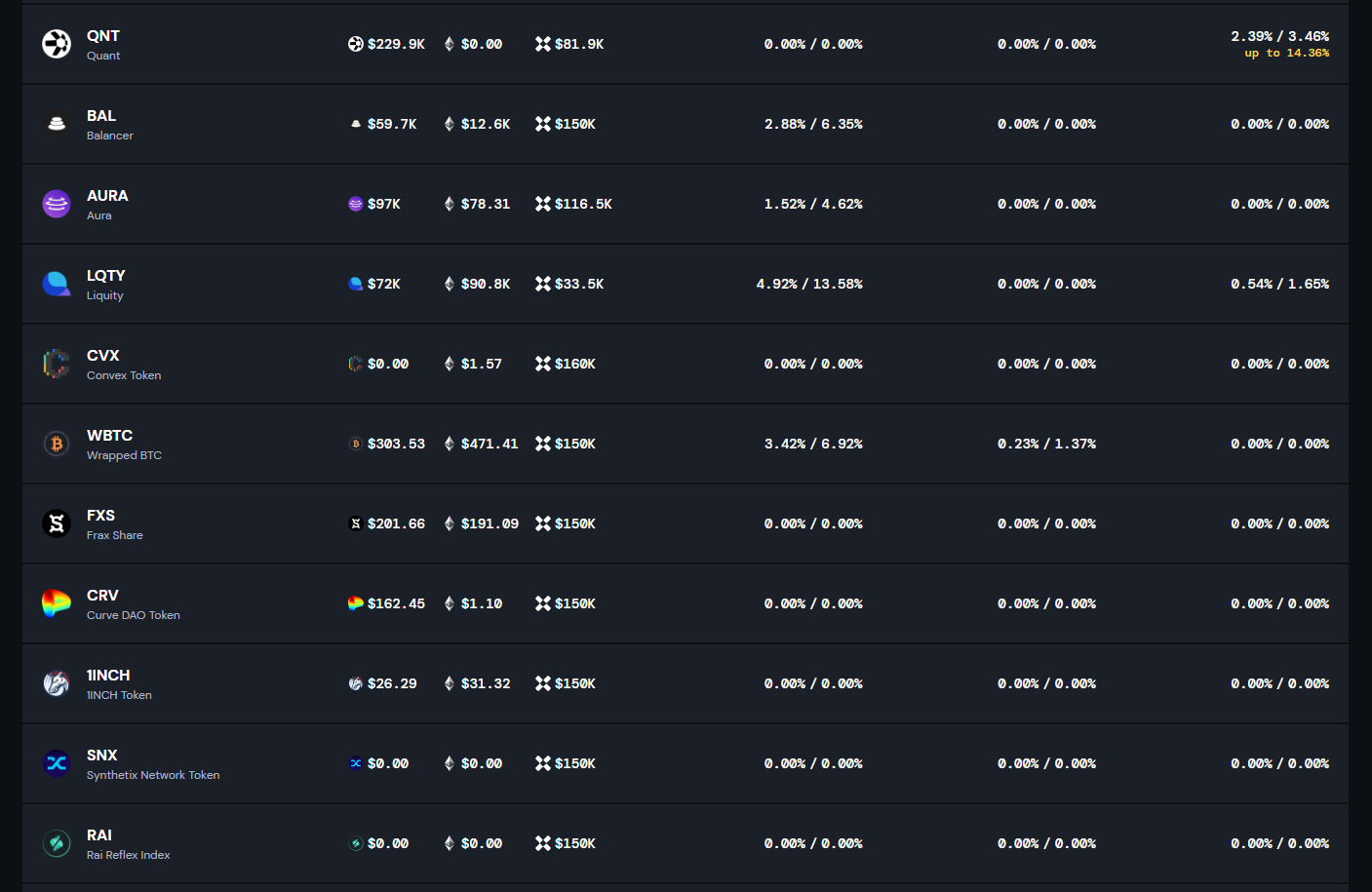Click the LQTY Liquity token logo

tap(57, 284)
